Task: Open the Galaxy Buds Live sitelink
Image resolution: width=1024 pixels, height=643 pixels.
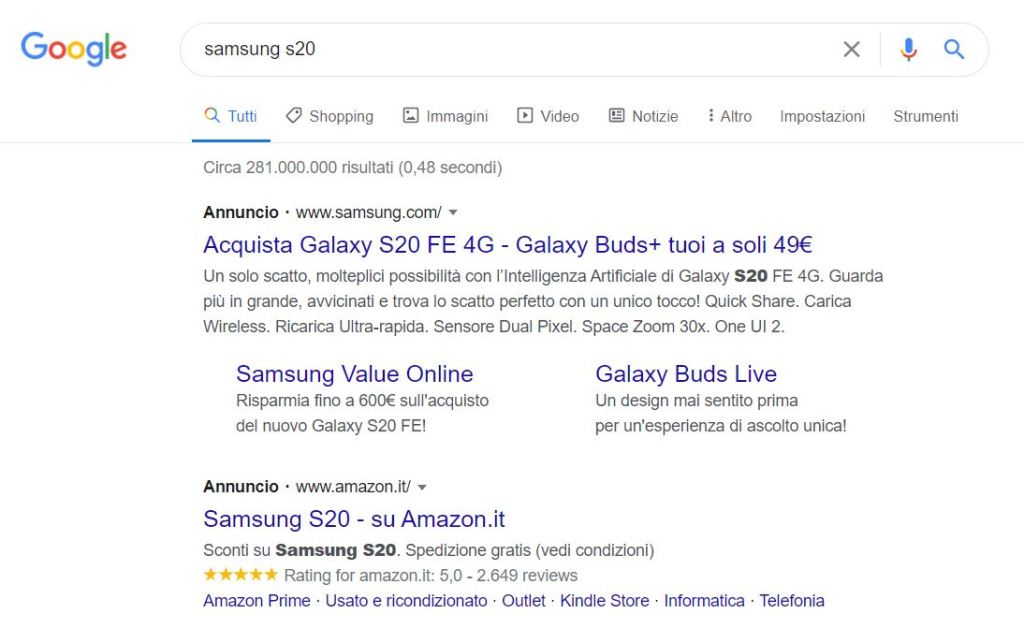Action: (685, 374)
